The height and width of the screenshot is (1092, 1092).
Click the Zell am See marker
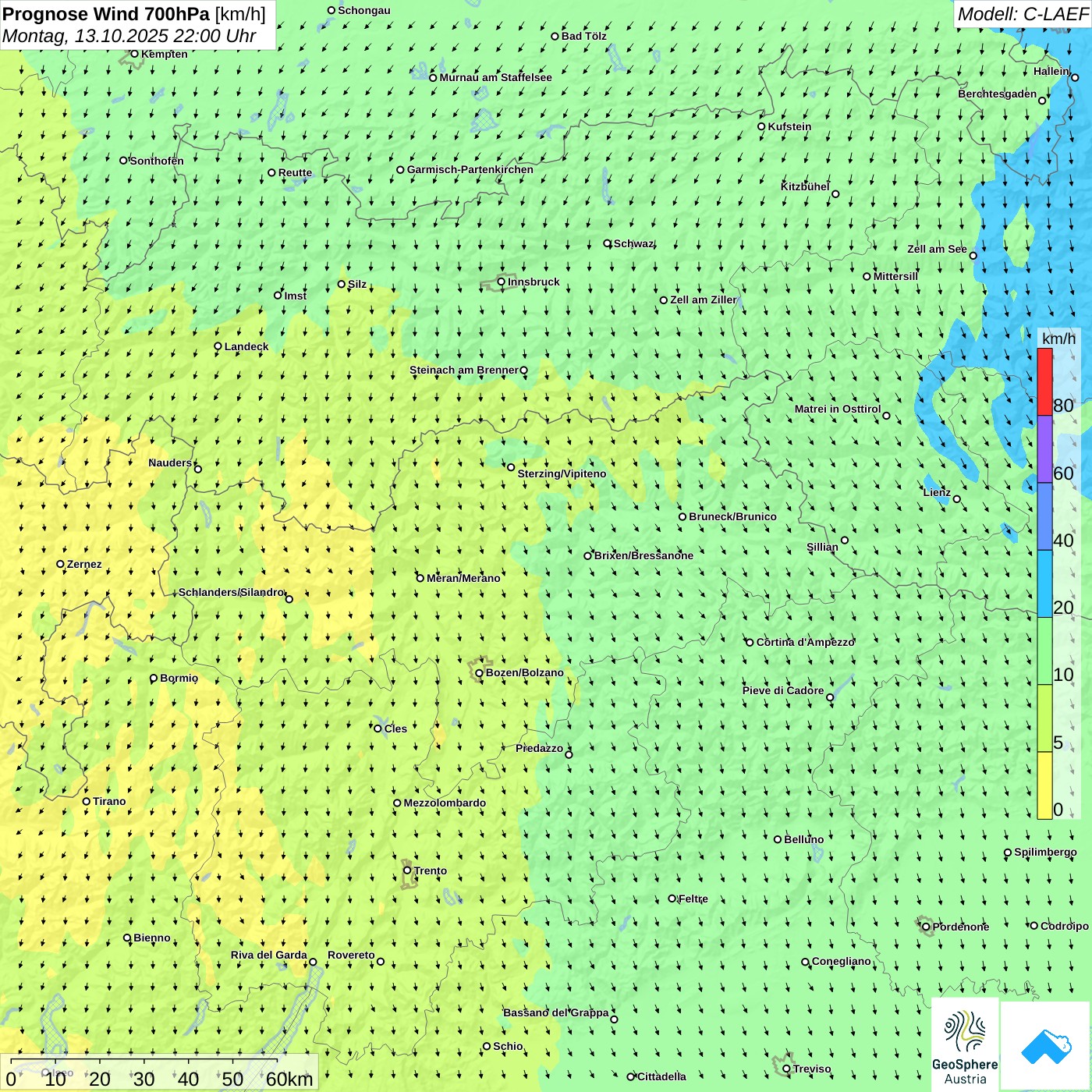point(973,255)
